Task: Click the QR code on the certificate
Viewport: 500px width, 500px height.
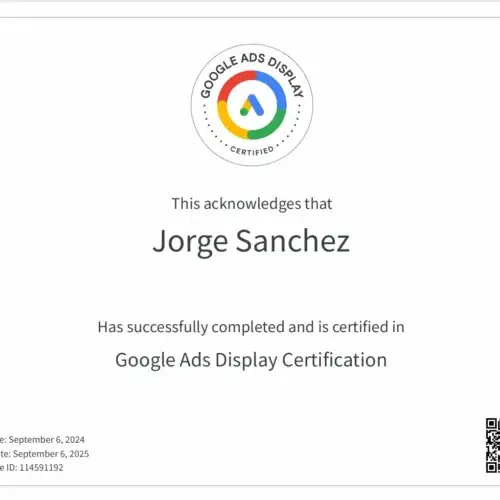Action: click(x=493, y=446)
